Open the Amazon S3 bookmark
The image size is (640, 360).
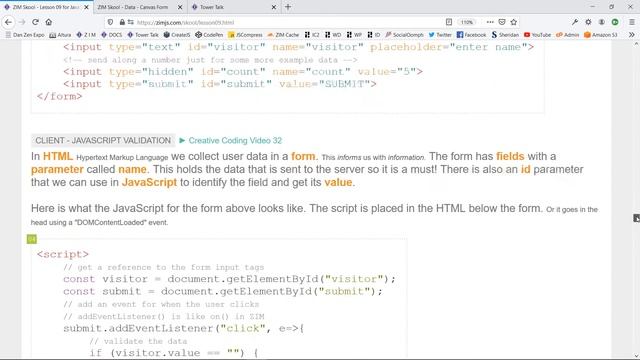(601, 35)
